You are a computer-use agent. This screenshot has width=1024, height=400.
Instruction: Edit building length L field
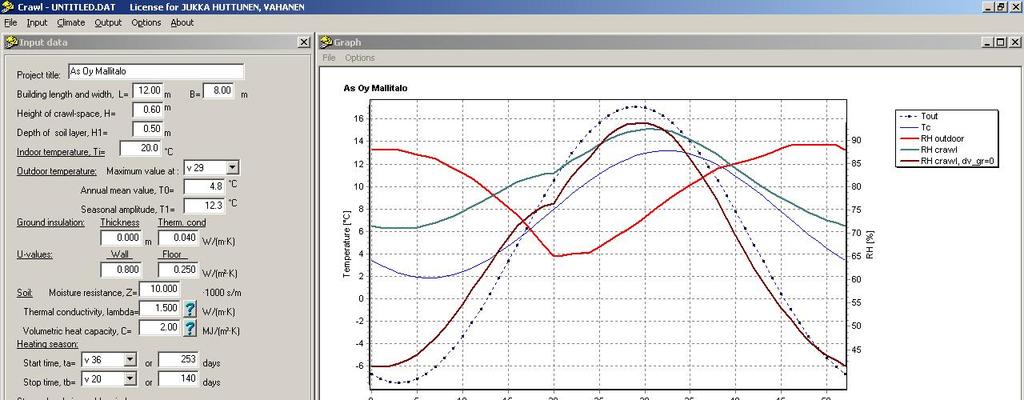click(x=147, y=91)
